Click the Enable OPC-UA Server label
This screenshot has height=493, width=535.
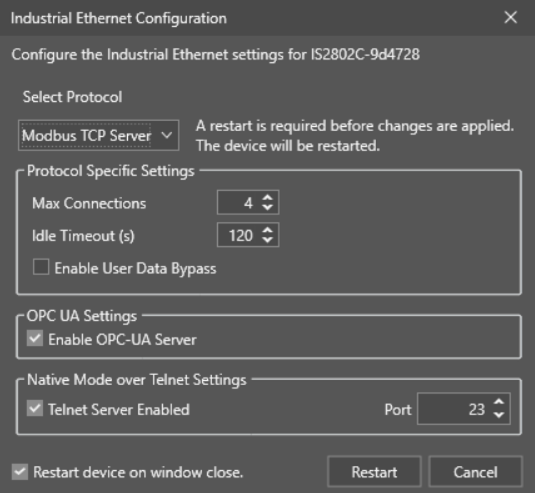(x=122, y=339)
